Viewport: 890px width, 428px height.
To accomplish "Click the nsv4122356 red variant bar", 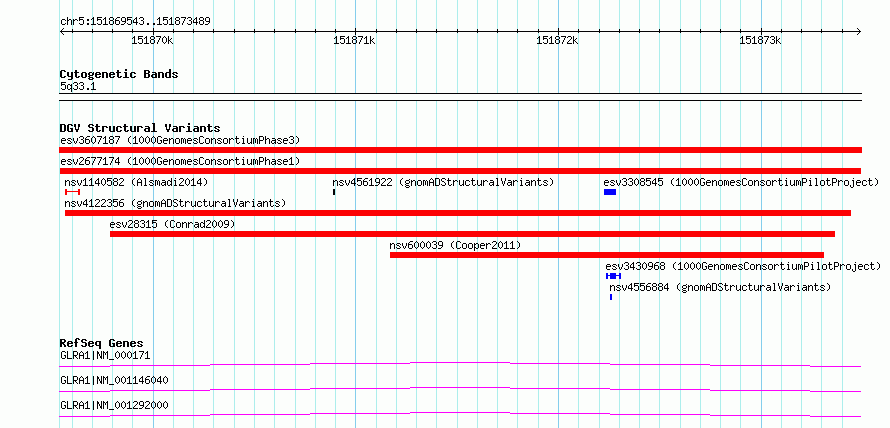I will pos(458,213).
